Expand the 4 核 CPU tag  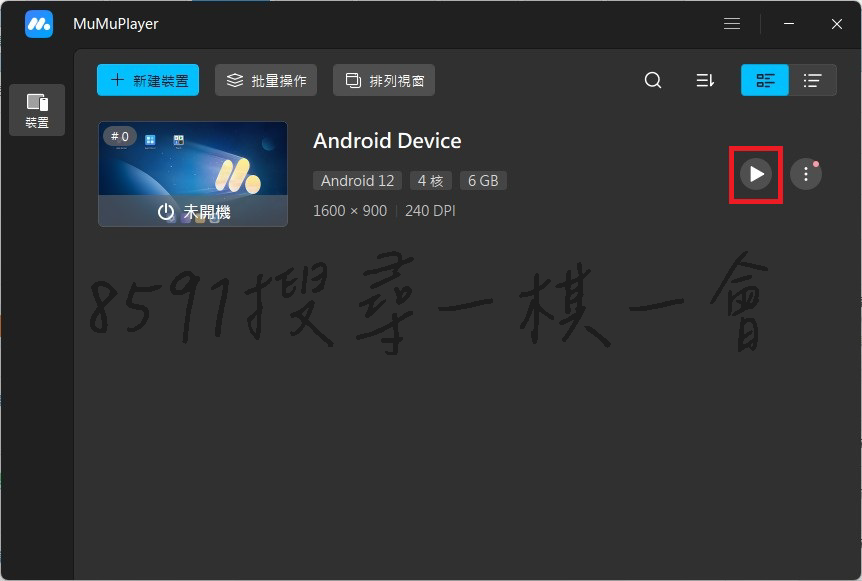click(430, 180)
